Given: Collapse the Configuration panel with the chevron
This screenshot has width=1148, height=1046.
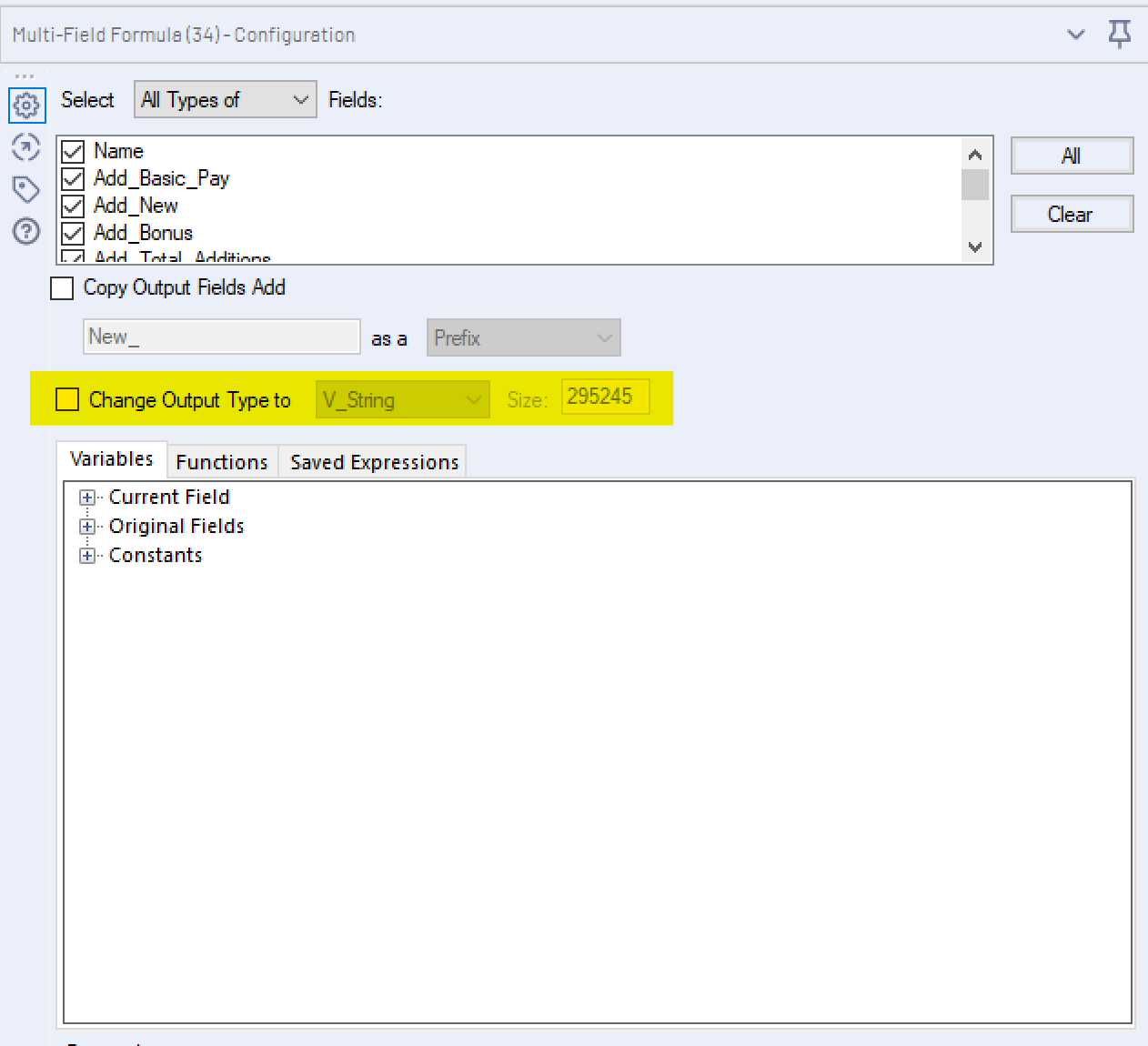Looking at the screenshot, I should (1076, 34).
